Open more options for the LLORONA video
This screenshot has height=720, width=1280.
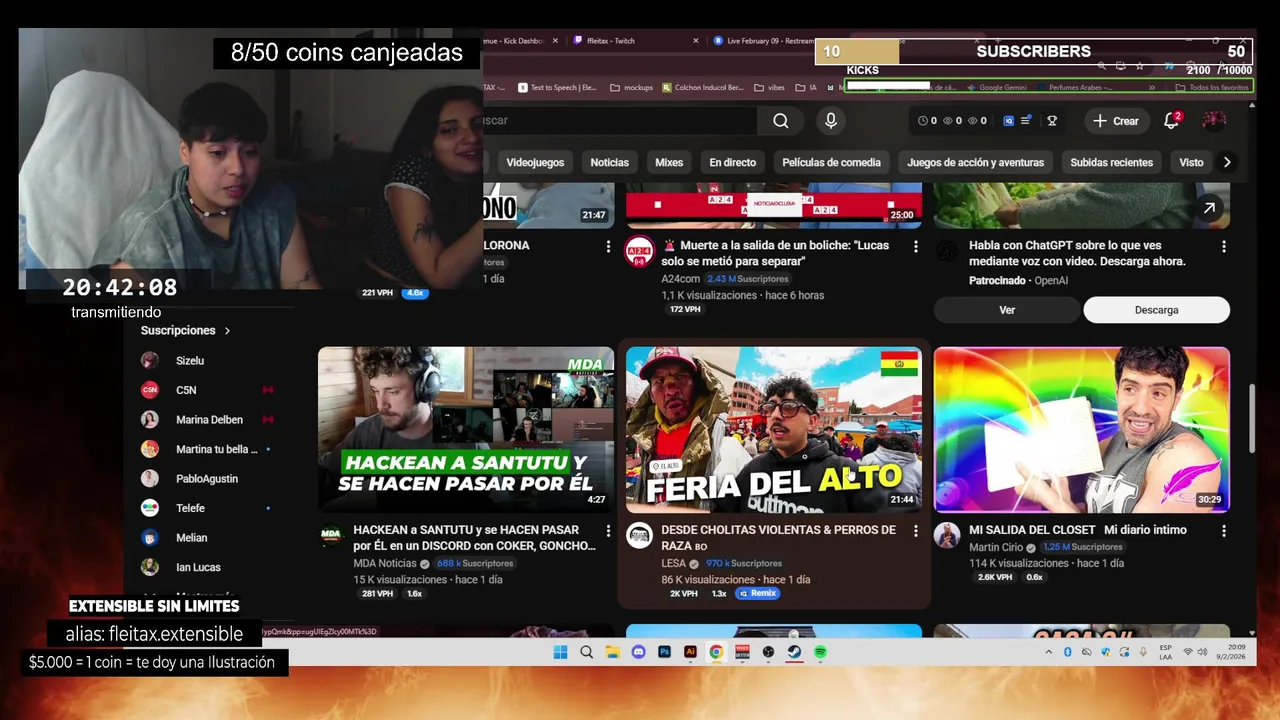[607, 246]
